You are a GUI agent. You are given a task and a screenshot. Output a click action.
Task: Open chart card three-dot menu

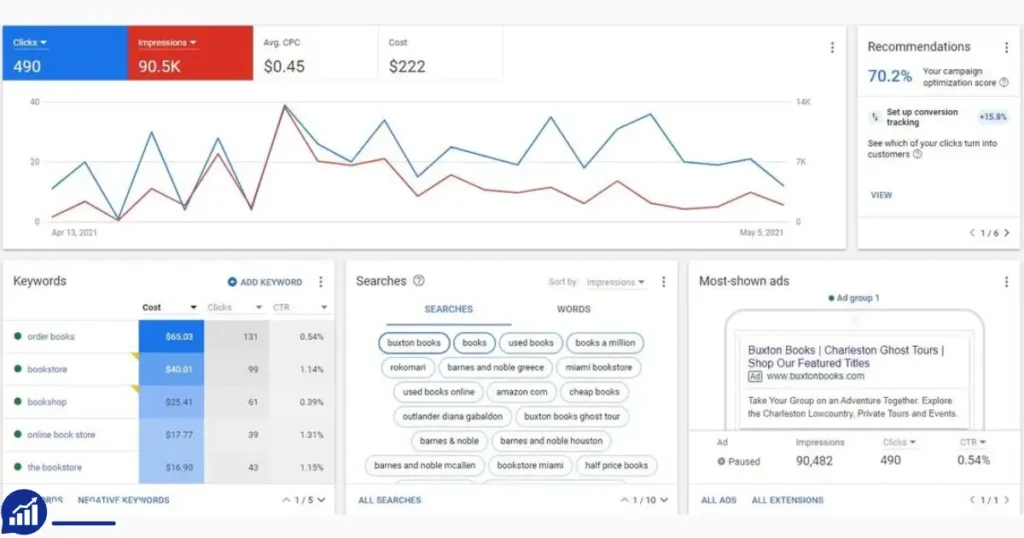832,47
